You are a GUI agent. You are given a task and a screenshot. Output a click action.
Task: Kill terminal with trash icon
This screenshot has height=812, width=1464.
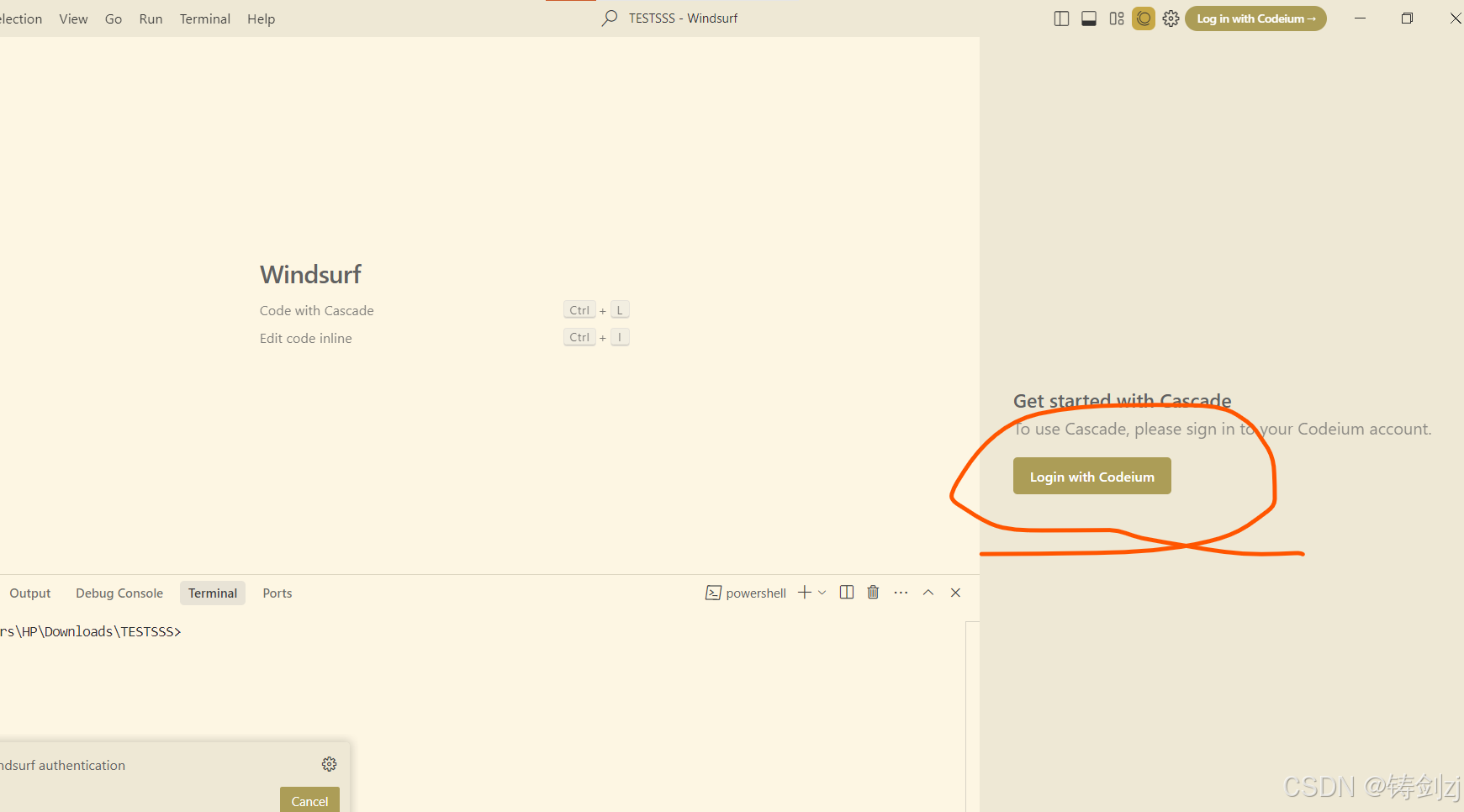click(874, 593)
